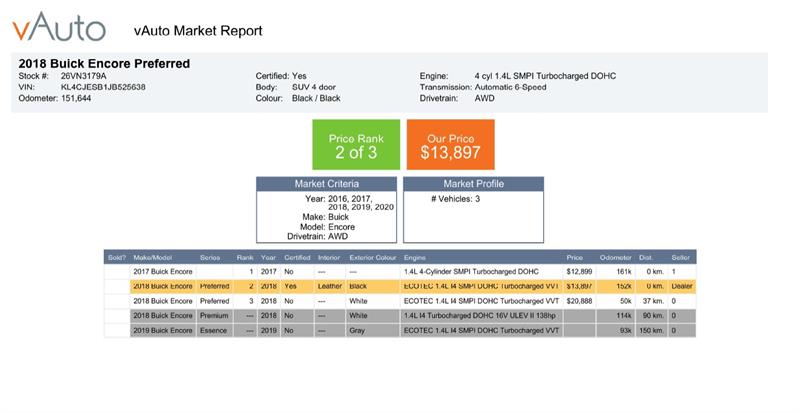Click the distance '90 km.'

(x=653, y=316)
